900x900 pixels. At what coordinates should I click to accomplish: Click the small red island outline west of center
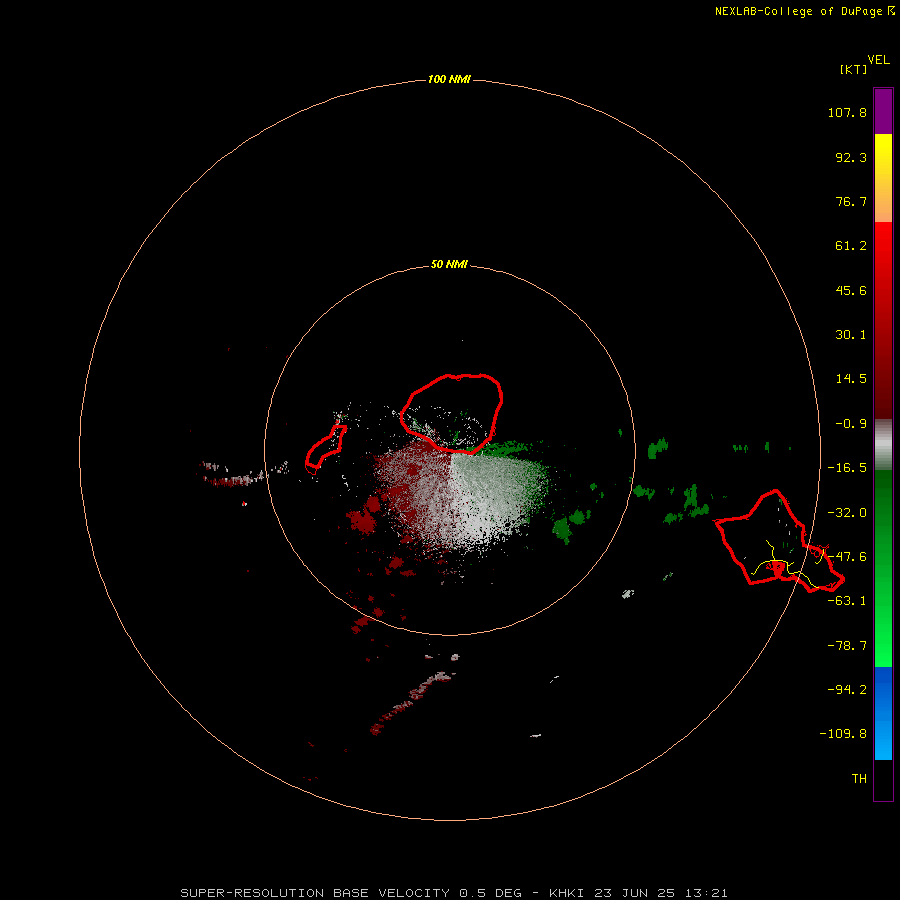pos(325,447)
